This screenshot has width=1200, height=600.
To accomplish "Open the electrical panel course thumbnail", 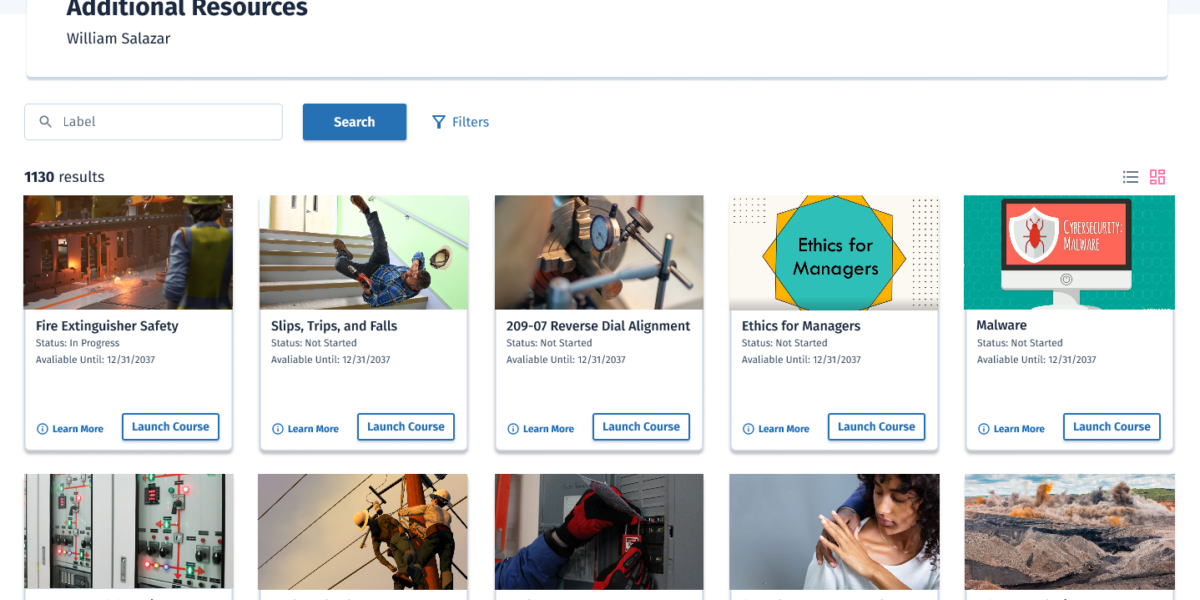I will click(x=128, y=532).
